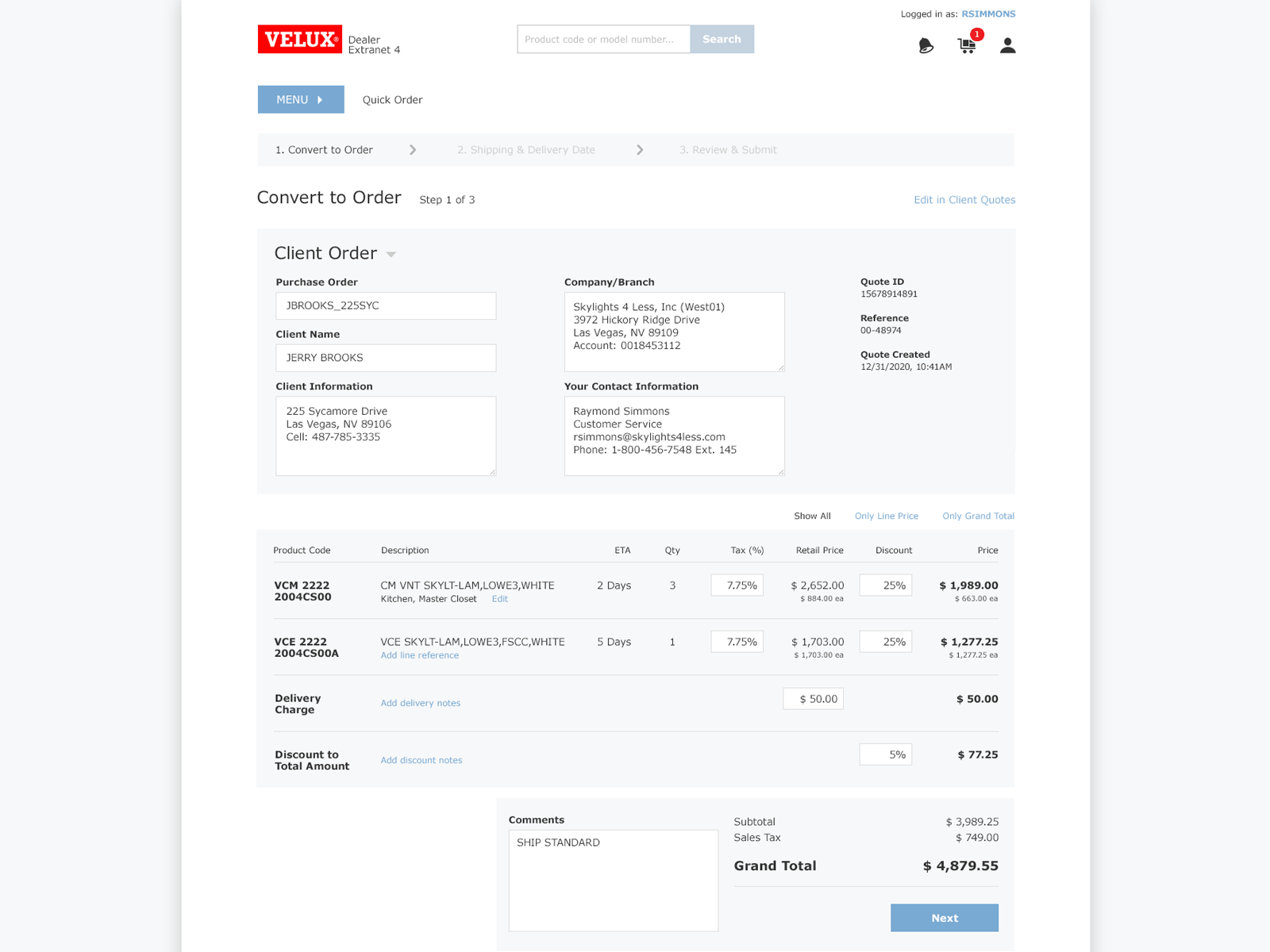Click the Next button

click(x=944, y=918)
